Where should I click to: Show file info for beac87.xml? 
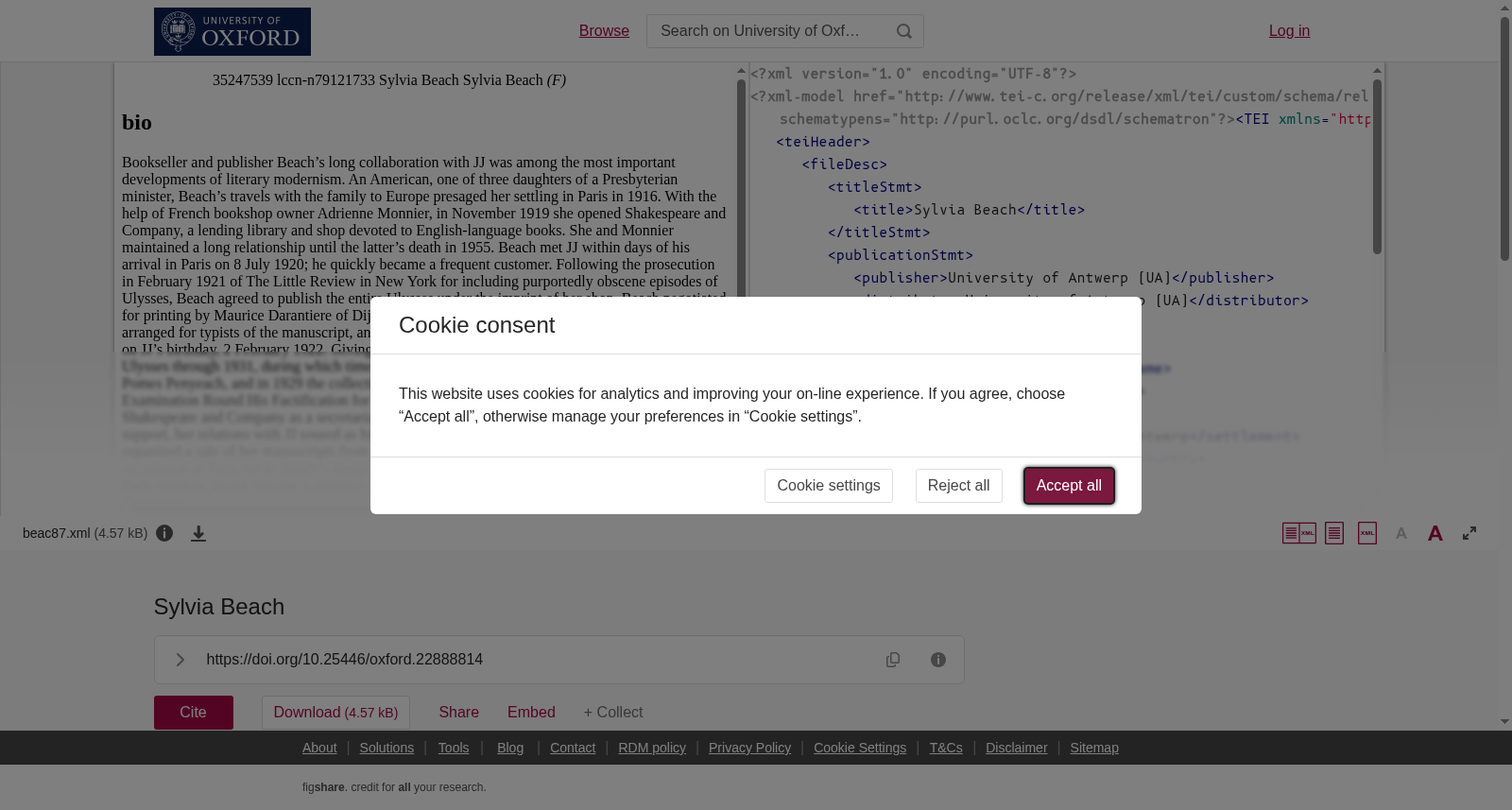tap(164, 533)
